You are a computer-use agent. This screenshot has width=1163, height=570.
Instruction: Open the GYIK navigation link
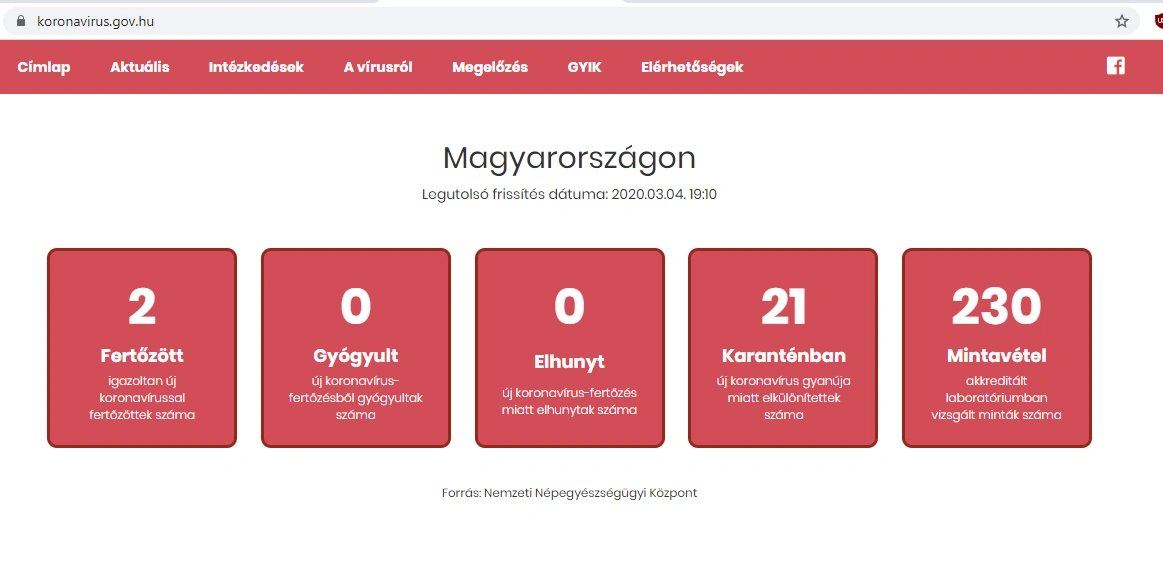point(584,67)
